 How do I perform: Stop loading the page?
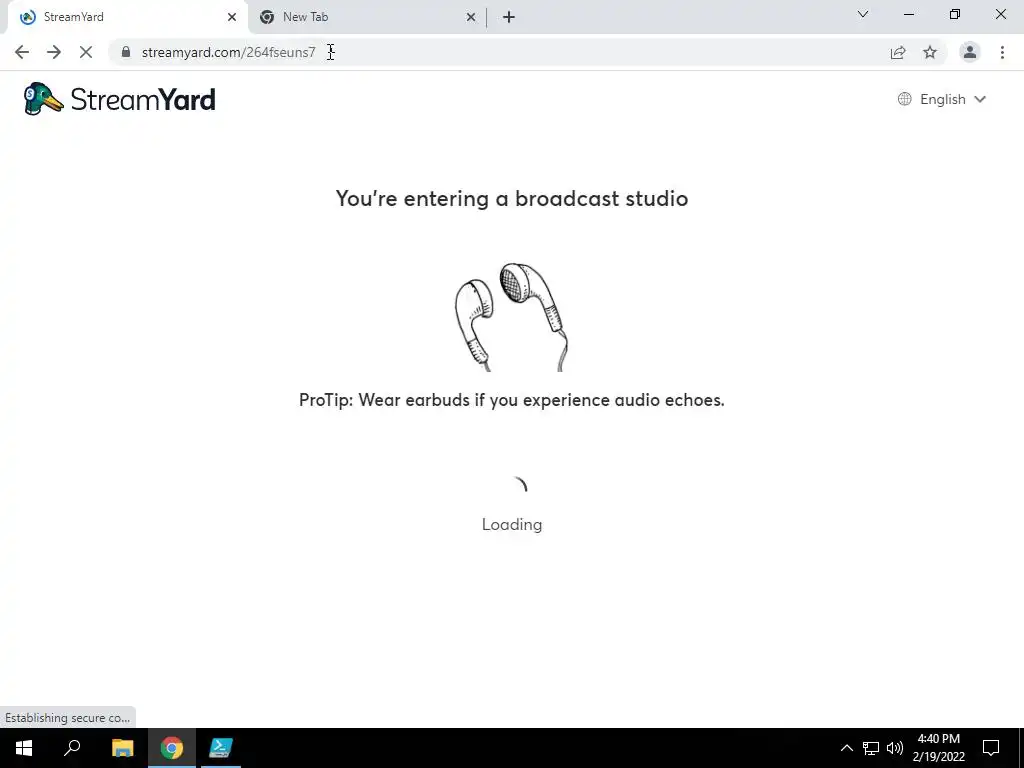(86, 52)
